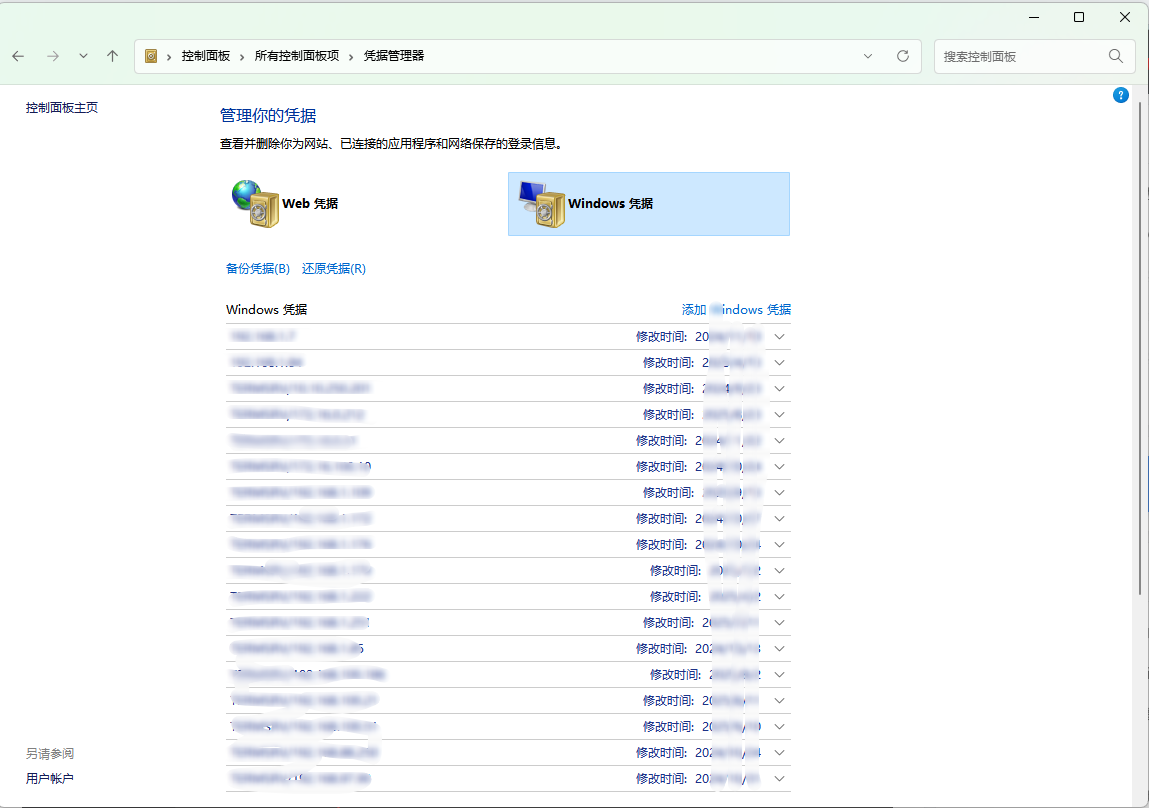Open the 用户帐户 link
This screenshot has height=808, width=1149.
(50, 779)
